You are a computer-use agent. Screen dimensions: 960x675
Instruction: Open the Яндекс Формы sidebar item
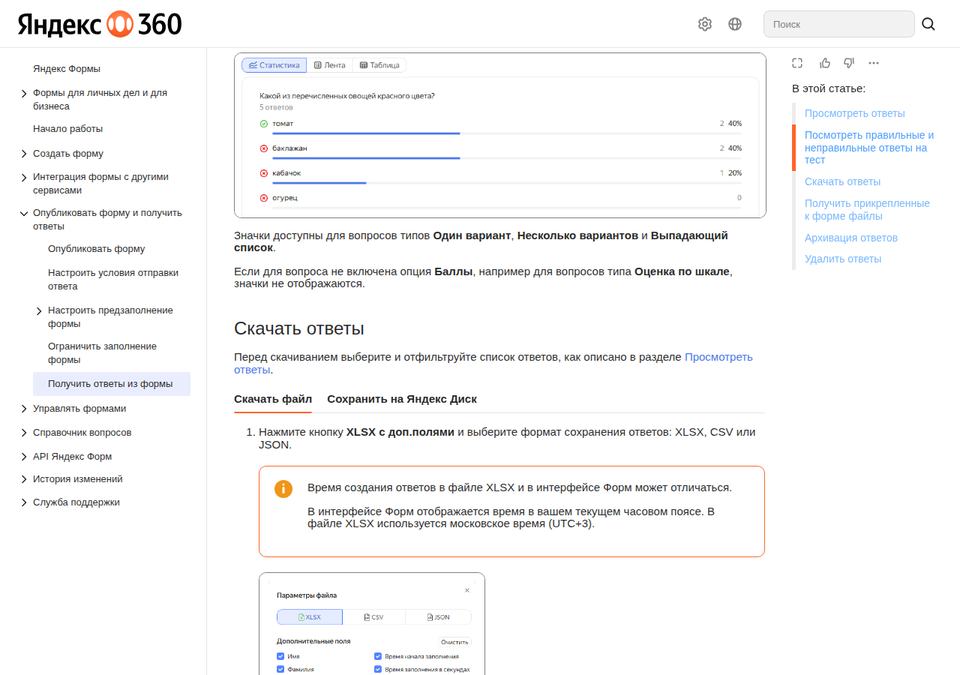pyautogui.click(x=67, y=69)
